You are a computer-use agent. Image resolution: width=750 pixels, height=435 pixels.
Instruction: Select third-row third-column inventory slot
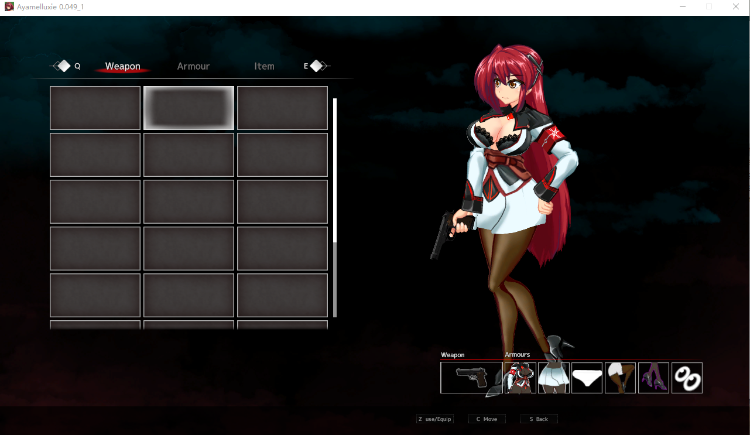coord(282,201)
